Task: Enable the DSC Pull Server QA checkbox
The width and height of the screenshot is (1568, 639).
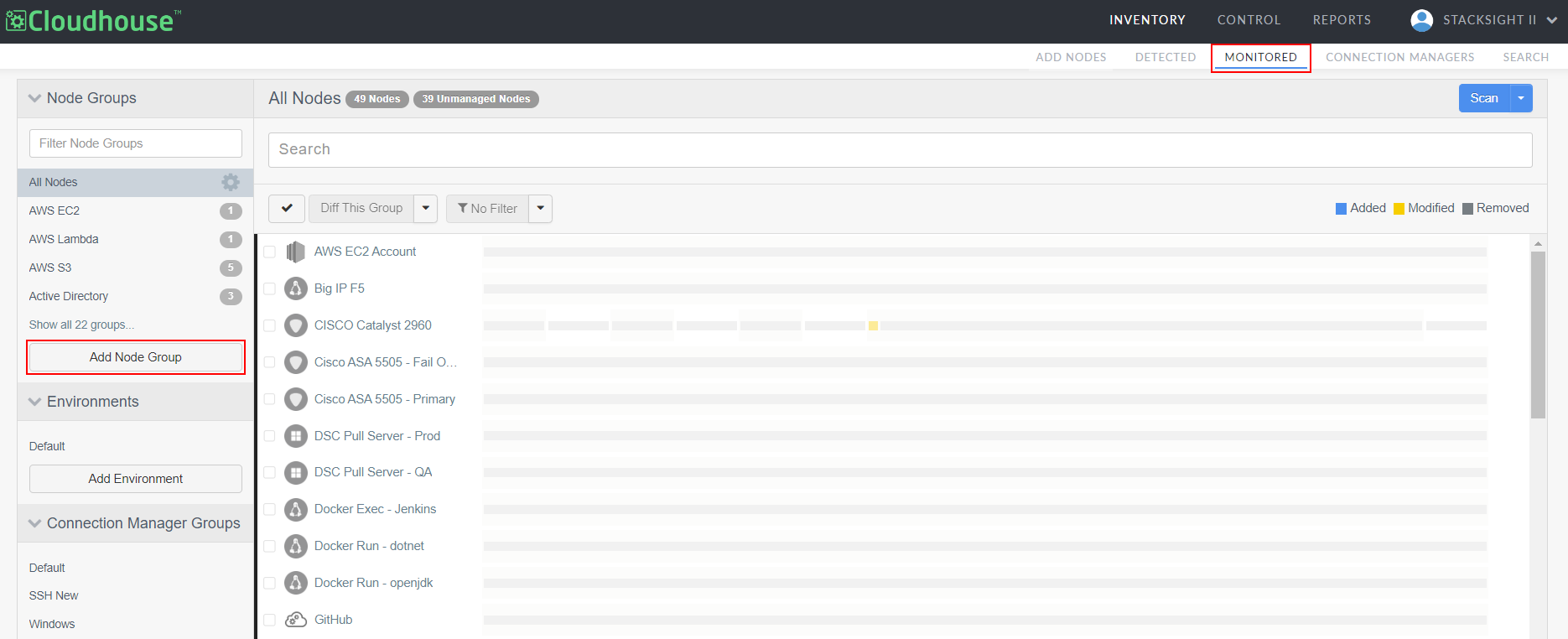Action: coord(269,472)
